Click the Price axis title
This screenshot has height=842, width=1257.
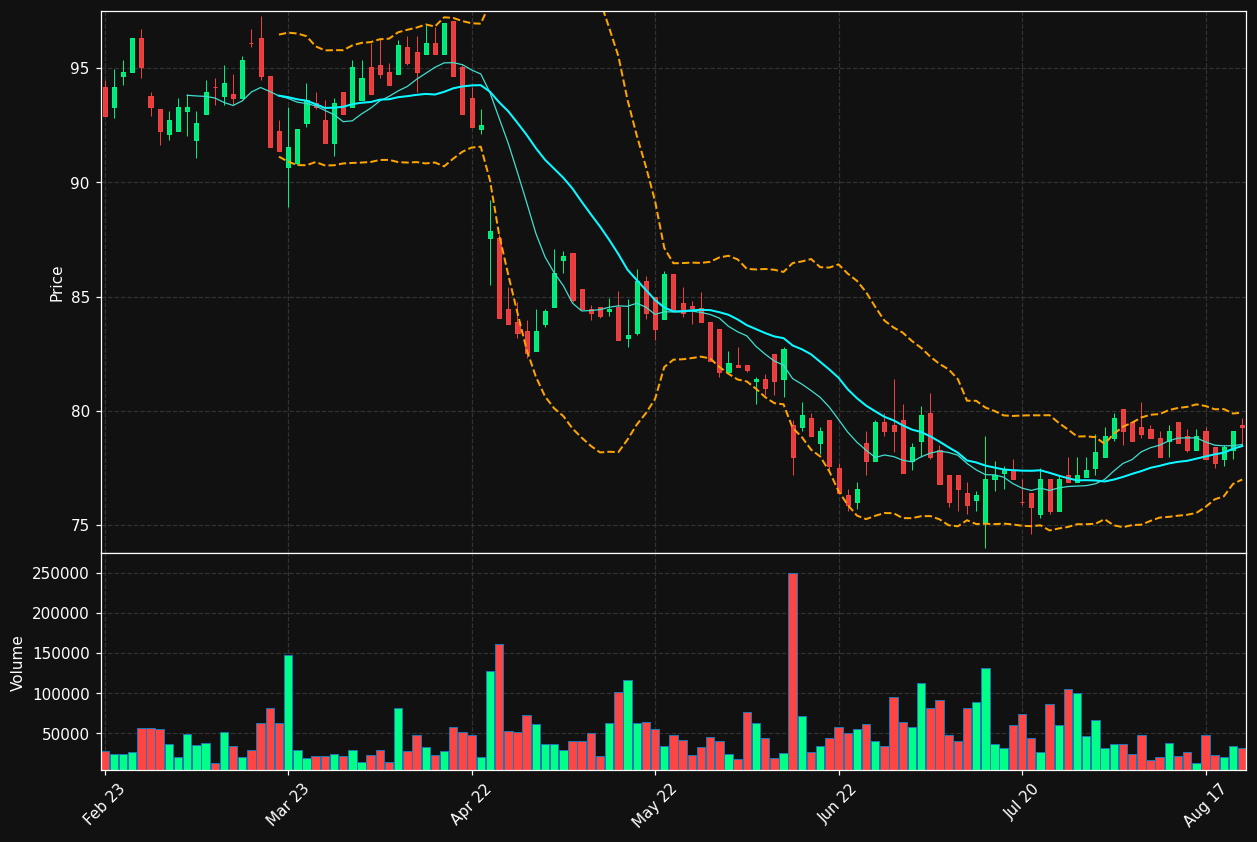tap(57, 283)
